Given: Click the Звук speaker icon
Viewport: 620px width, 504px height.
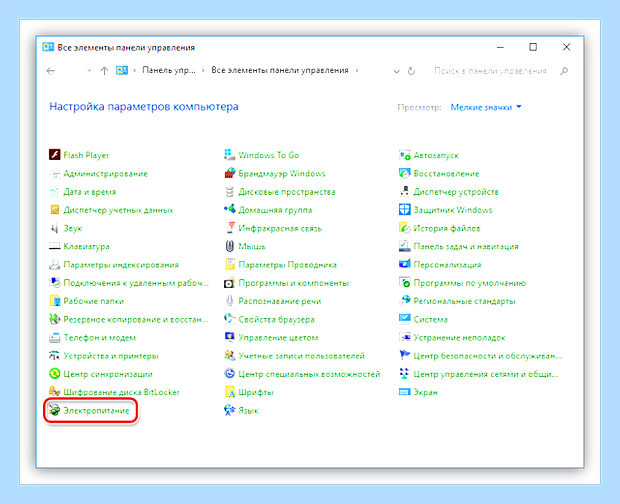Looking at the screenshot, I should pyautogui.click(x=54, y=228).
